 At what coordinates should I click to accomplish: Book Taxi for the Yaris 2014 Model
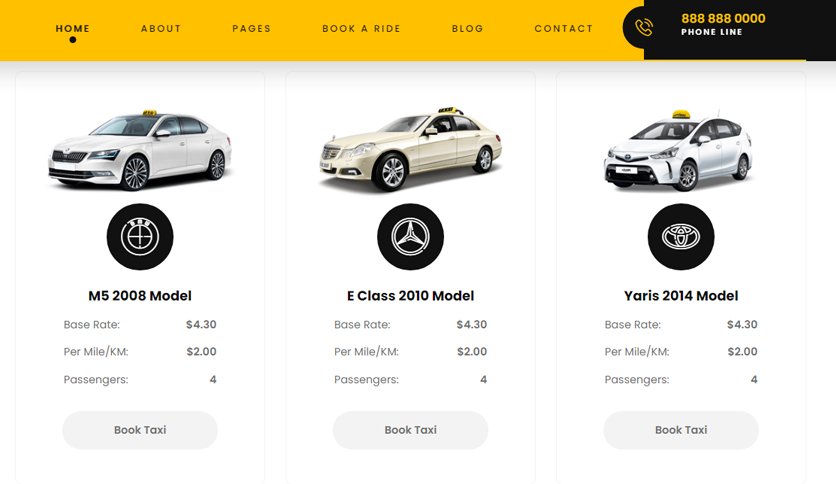pyautogui.click(x=681, y=430)
